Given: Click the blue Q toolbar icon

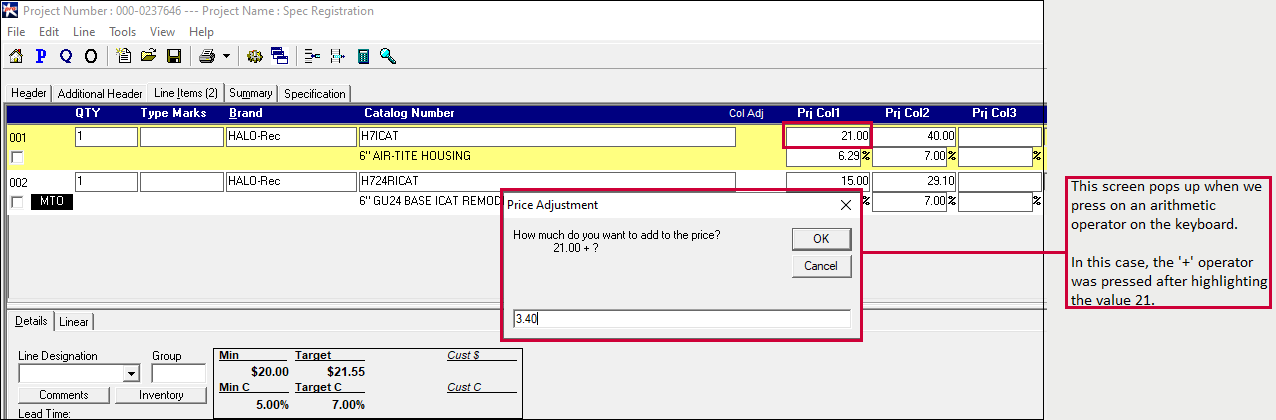Looking at the screenshot, I should coord(66,56).
